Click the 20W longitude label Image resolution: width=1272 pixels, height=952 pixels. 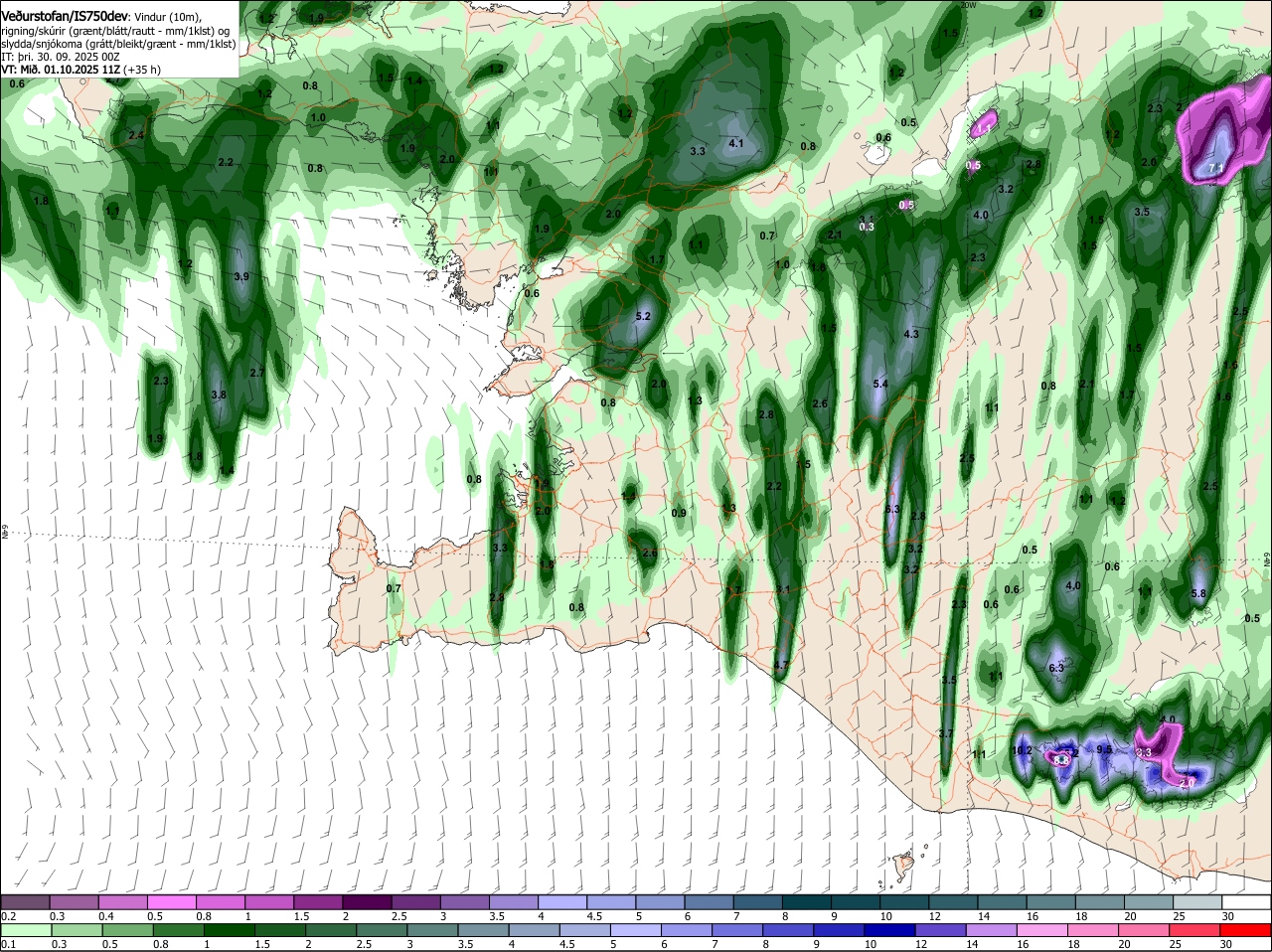tap(970, 5)
